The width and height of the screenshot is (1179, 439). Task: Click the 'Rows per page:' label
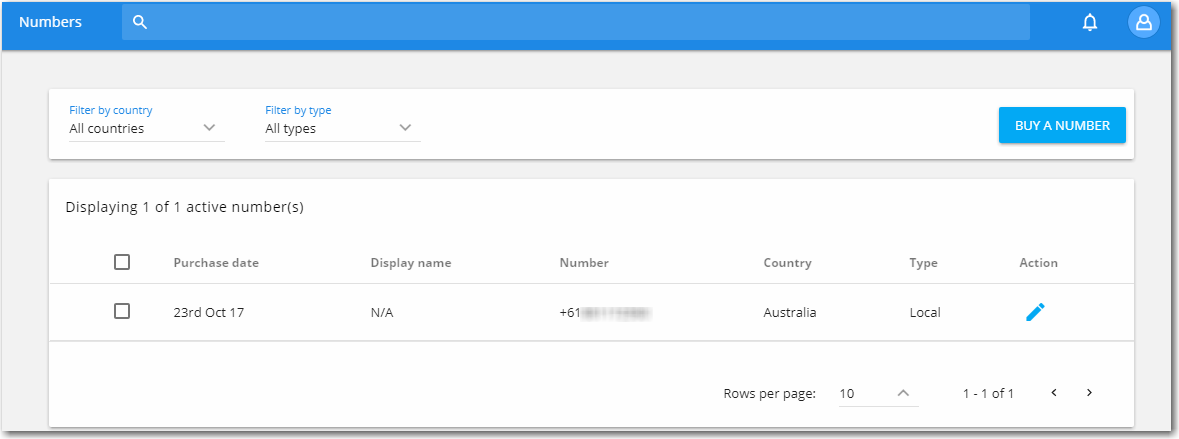[769, 394]
